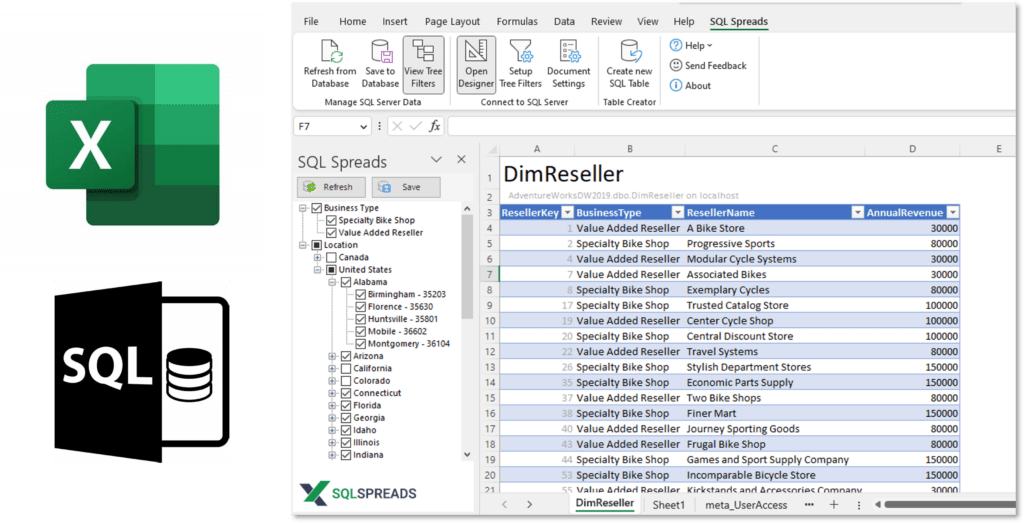This screenshot has height=523, width=1024.
Task: Select the DimReseller sheet tab
Action: [x=605, y=503]
